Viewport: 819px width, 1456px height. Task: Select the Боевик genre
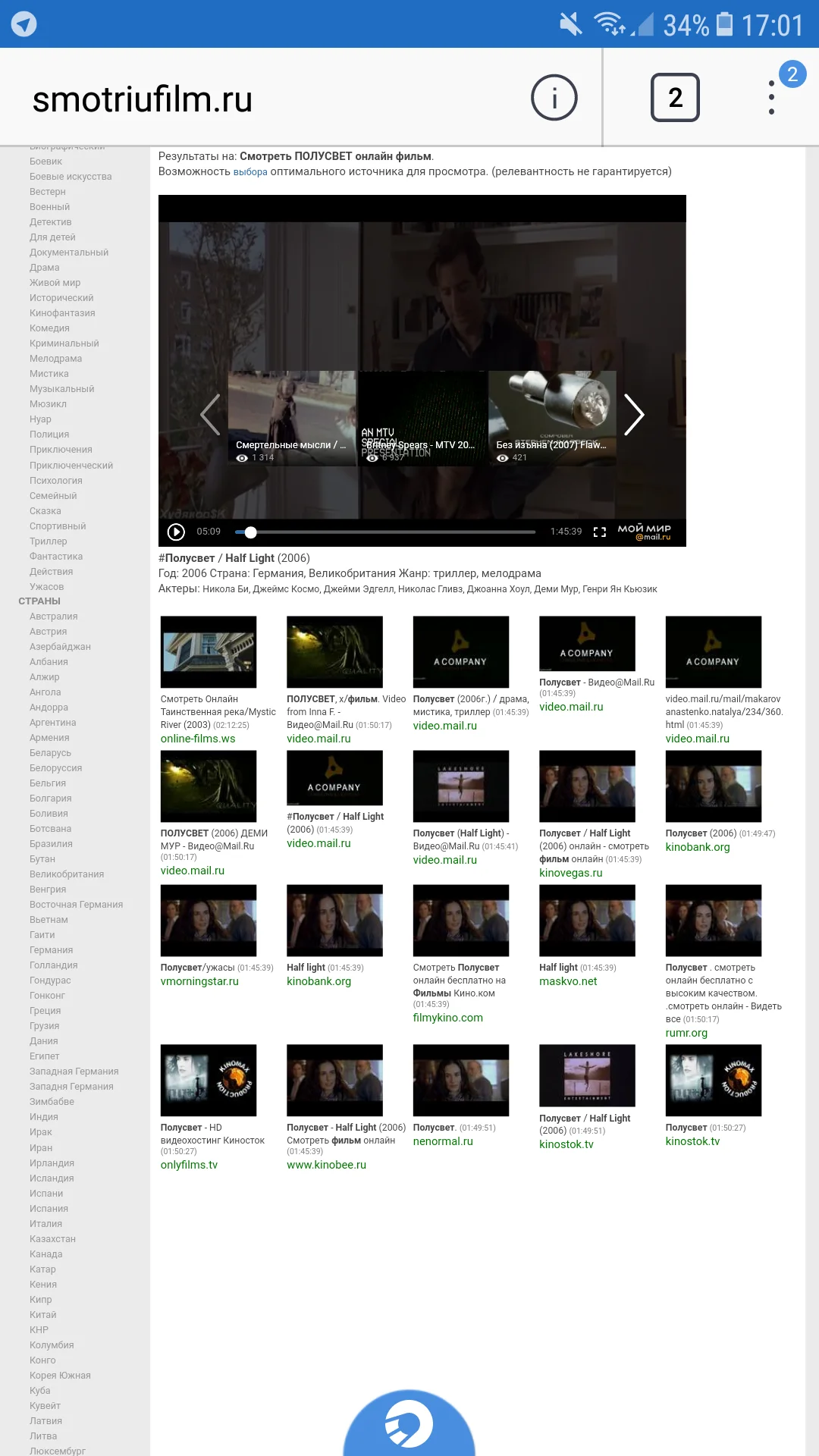pyautogui.click(x=46, y=162)
